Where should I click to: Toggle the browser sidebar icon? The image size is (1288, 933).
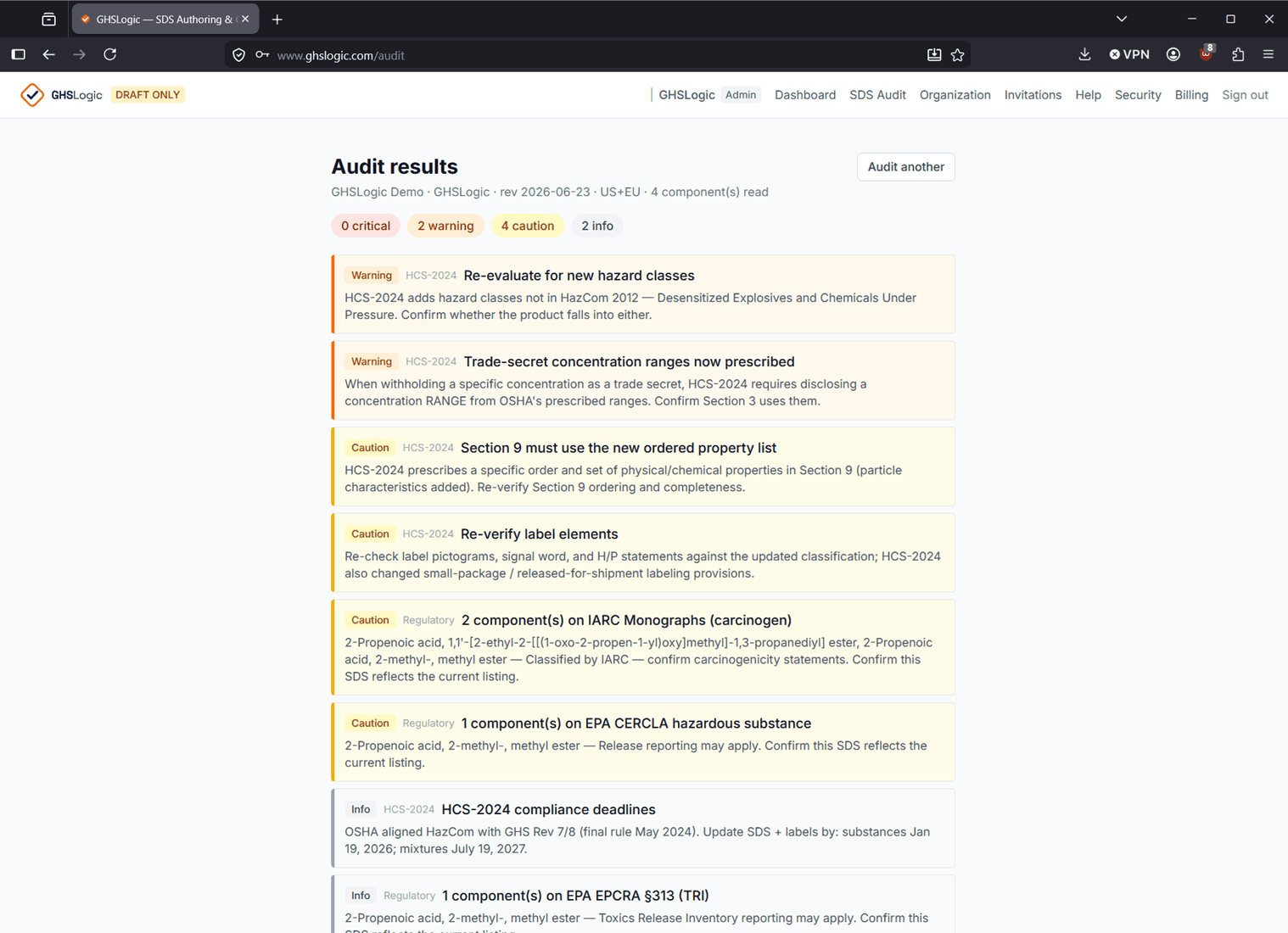pos(19,54)
